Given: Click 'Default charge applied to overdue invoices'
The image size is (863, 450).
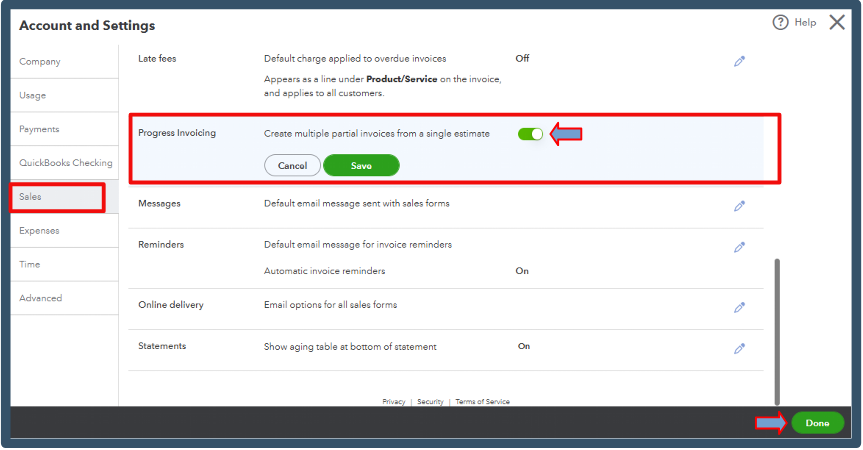Looking at the screenshot, I should click(355, 59).
